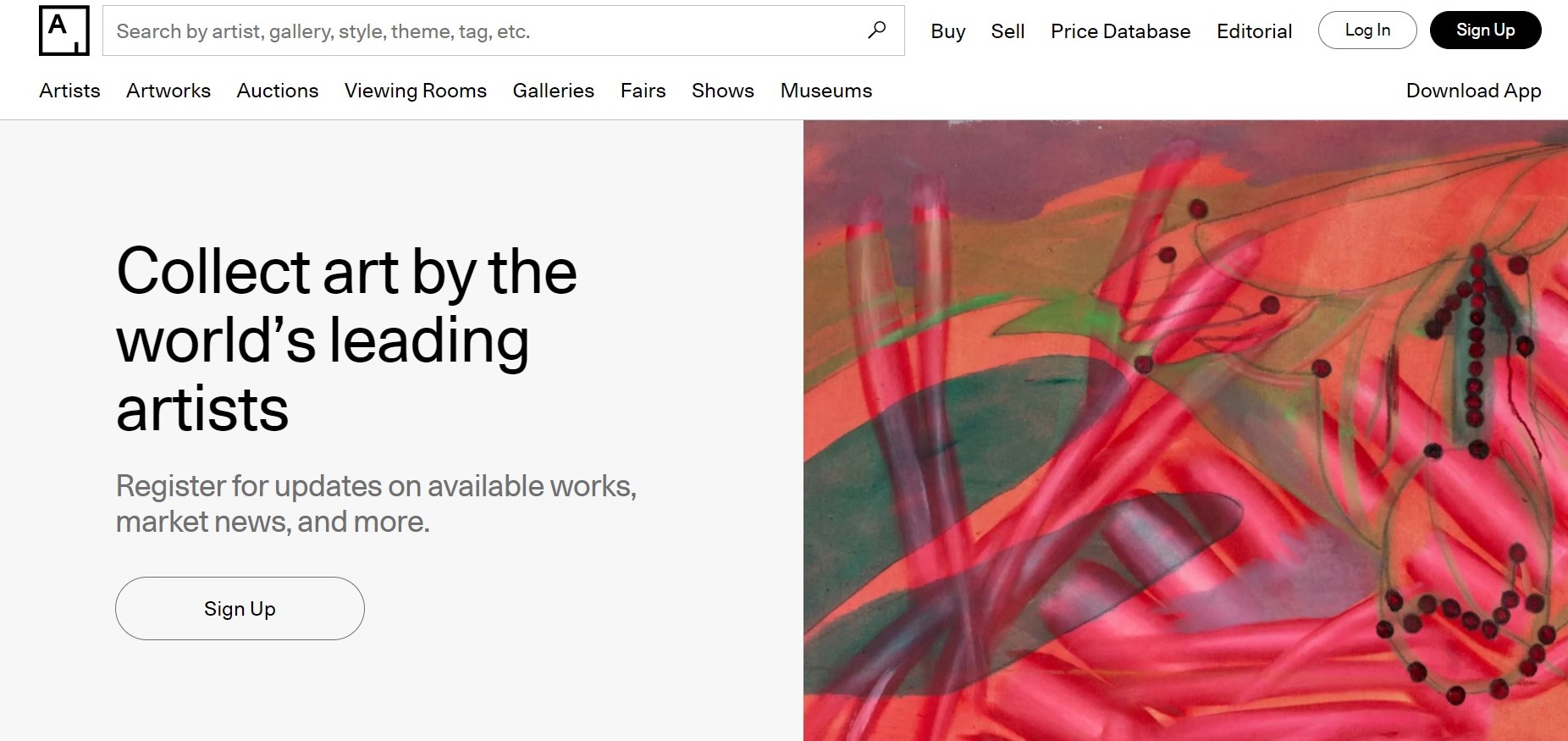This screenshot has width=1568, height=741.
Task: Click the outlined Sign Up button in hero
Action: coord(240,608)
